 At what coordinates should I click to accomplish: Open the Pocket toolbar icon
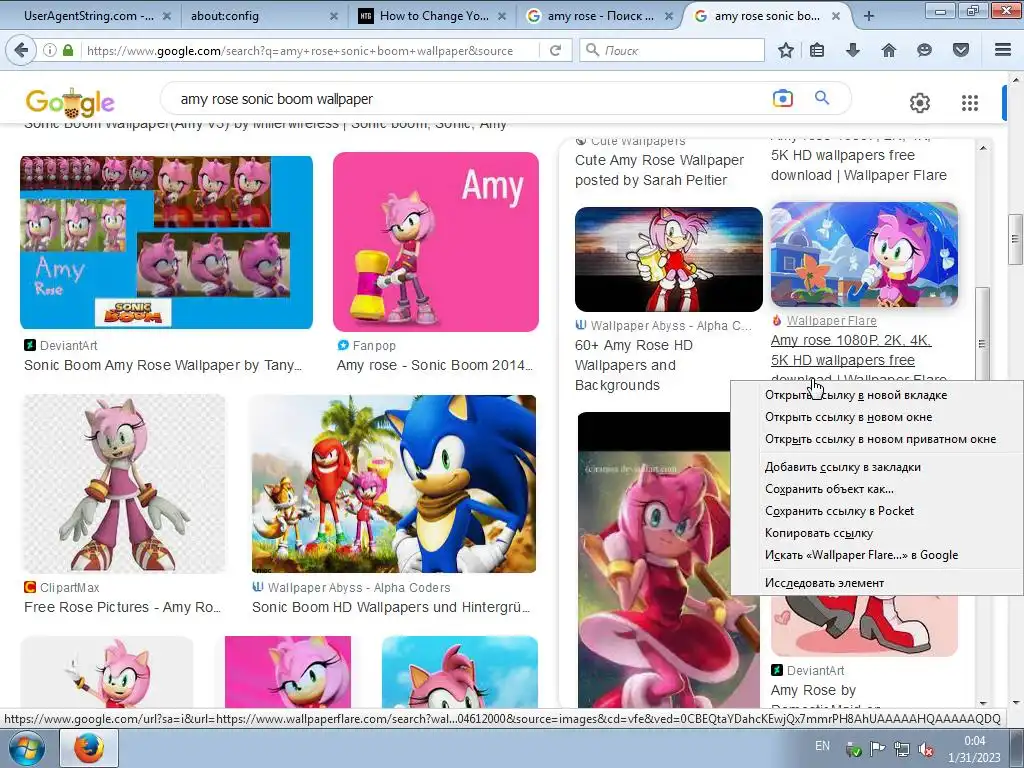pyautogui.click(x=961, y=50)
